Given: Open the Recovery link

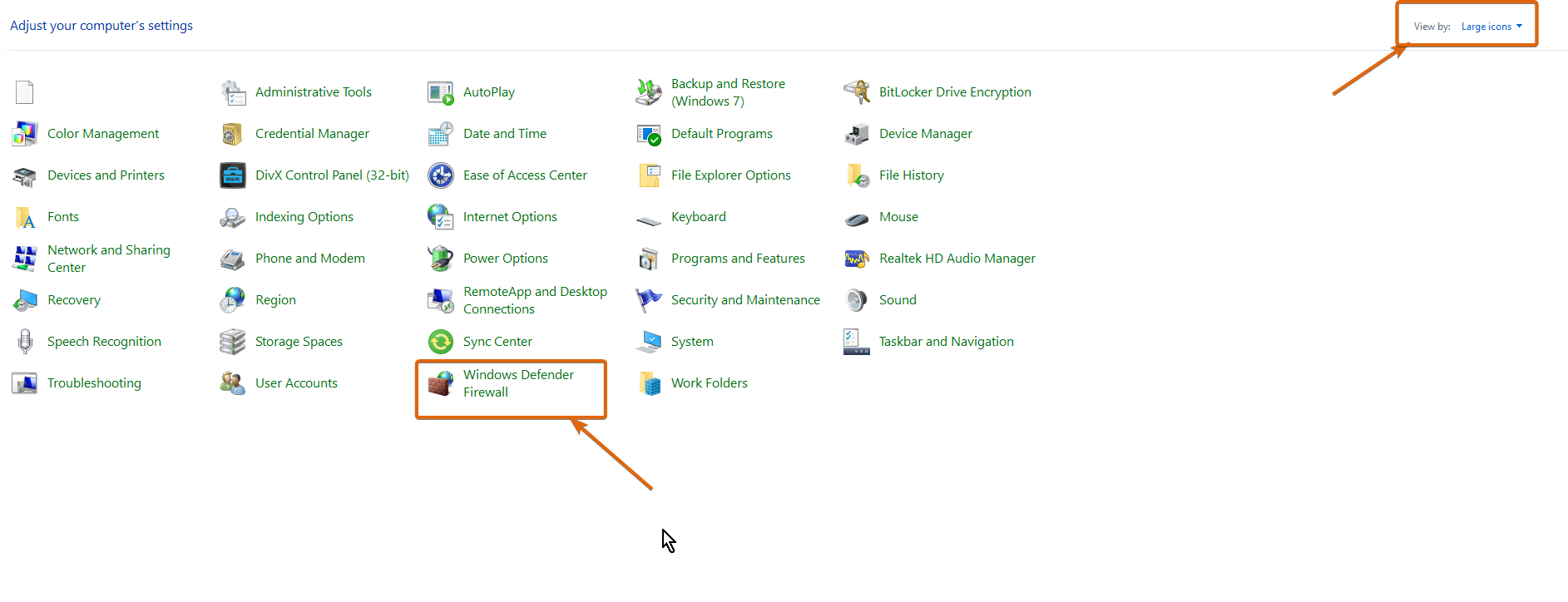Looking at the screenshot, I should coord(74,300).
